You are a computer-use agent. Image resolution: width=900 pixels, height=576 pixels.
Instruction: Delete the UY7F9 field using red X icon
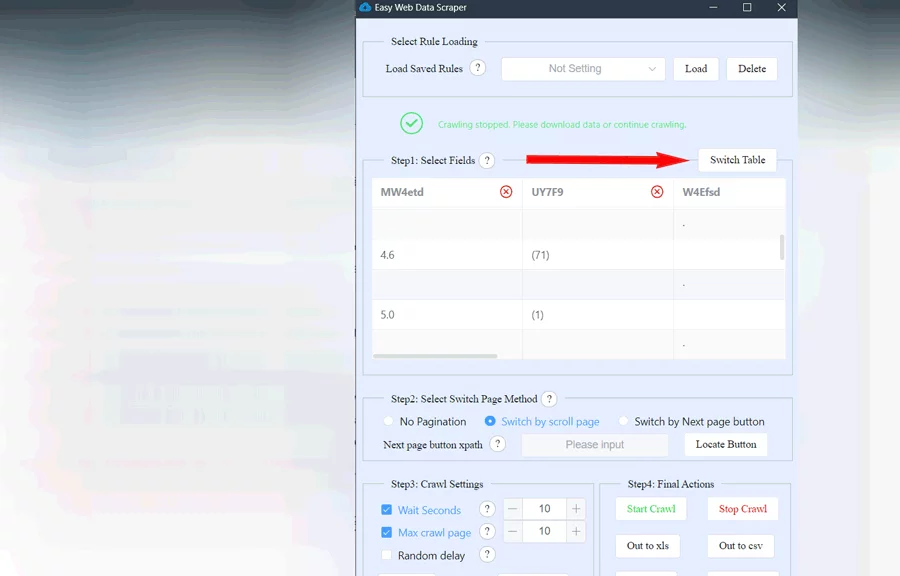click(657, 192)
